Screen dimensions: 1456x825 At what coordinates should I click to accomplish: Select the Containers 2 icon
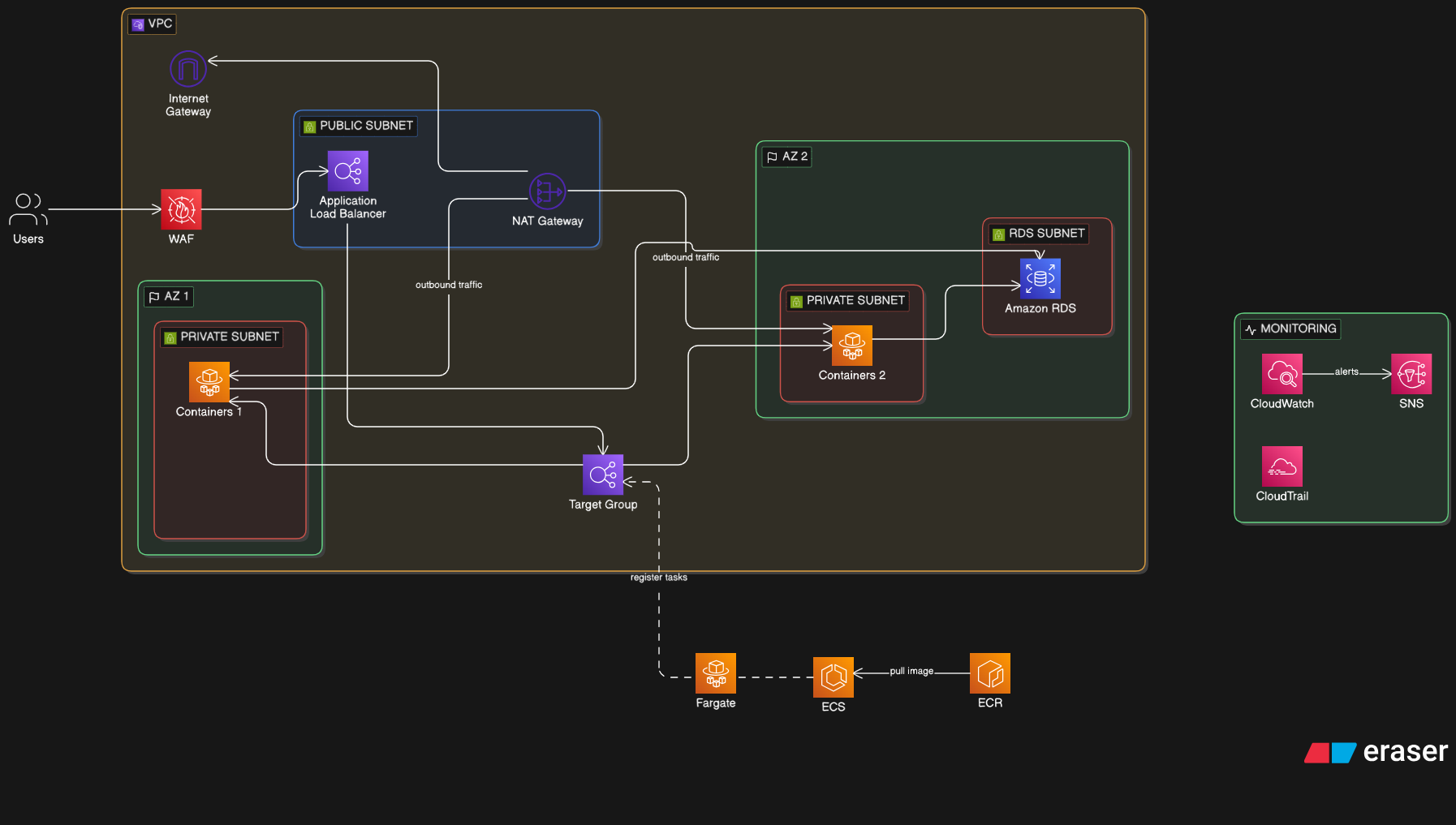coord(852,346)
